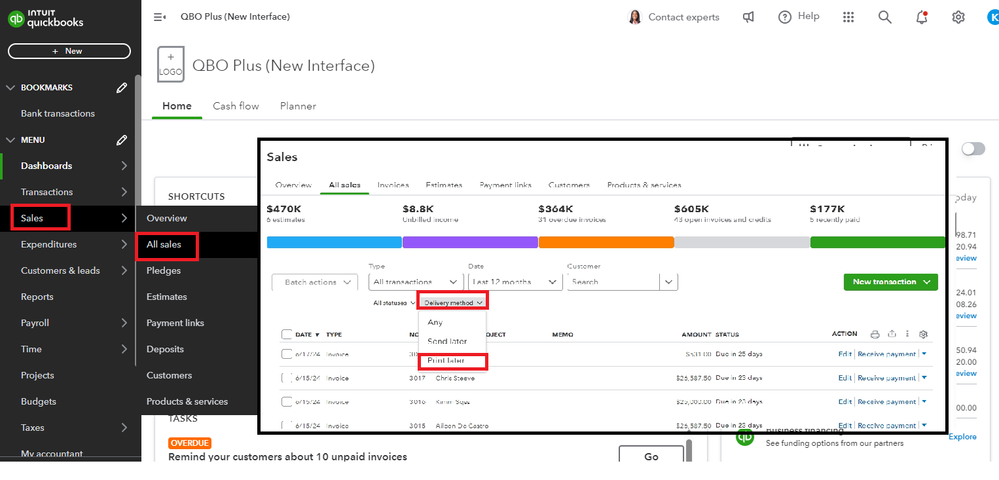Click Edit for invoice 3017
999x480 pixels.
(x=845, y=378)
